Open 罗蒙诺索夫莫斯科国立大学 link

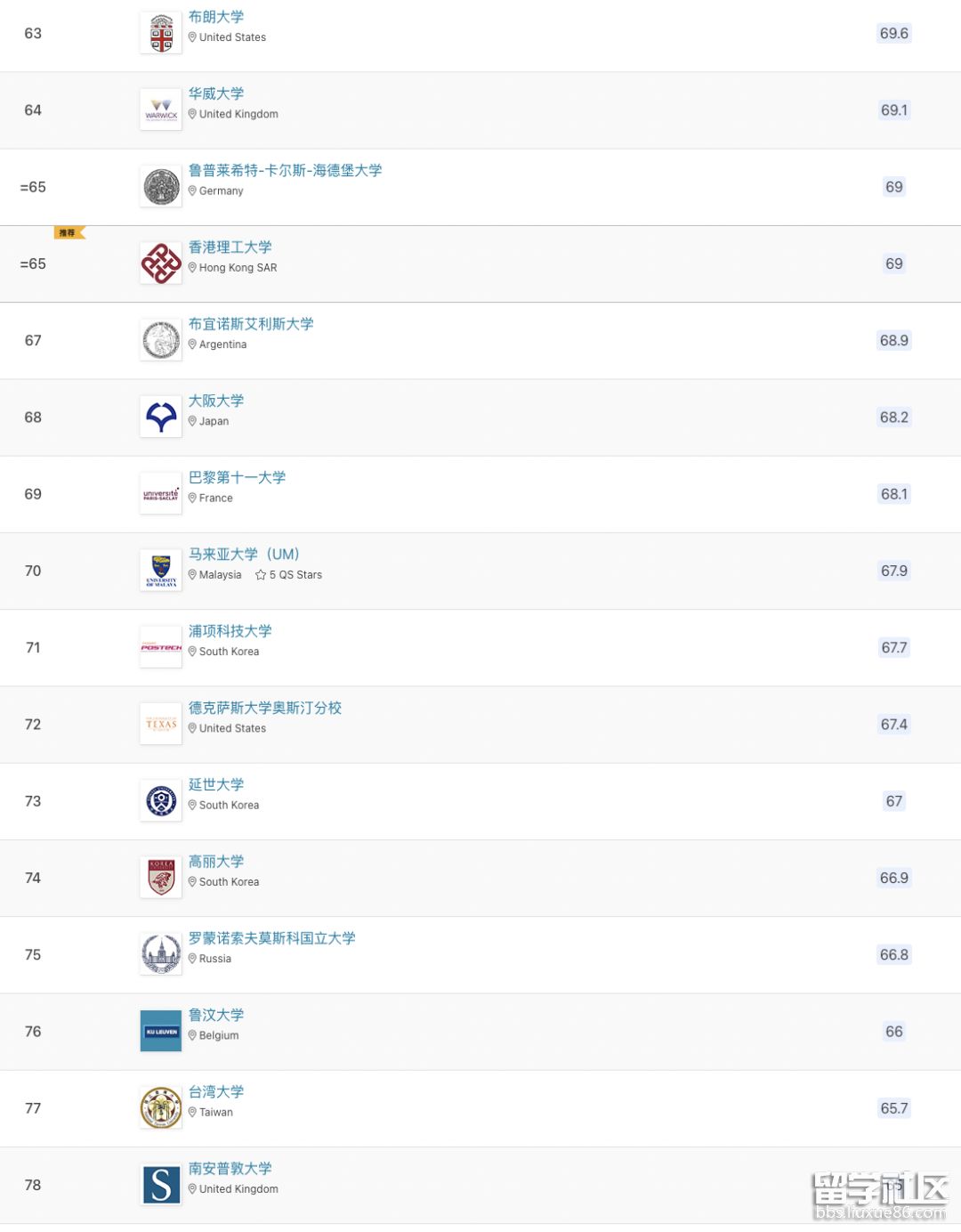point(272,938)
